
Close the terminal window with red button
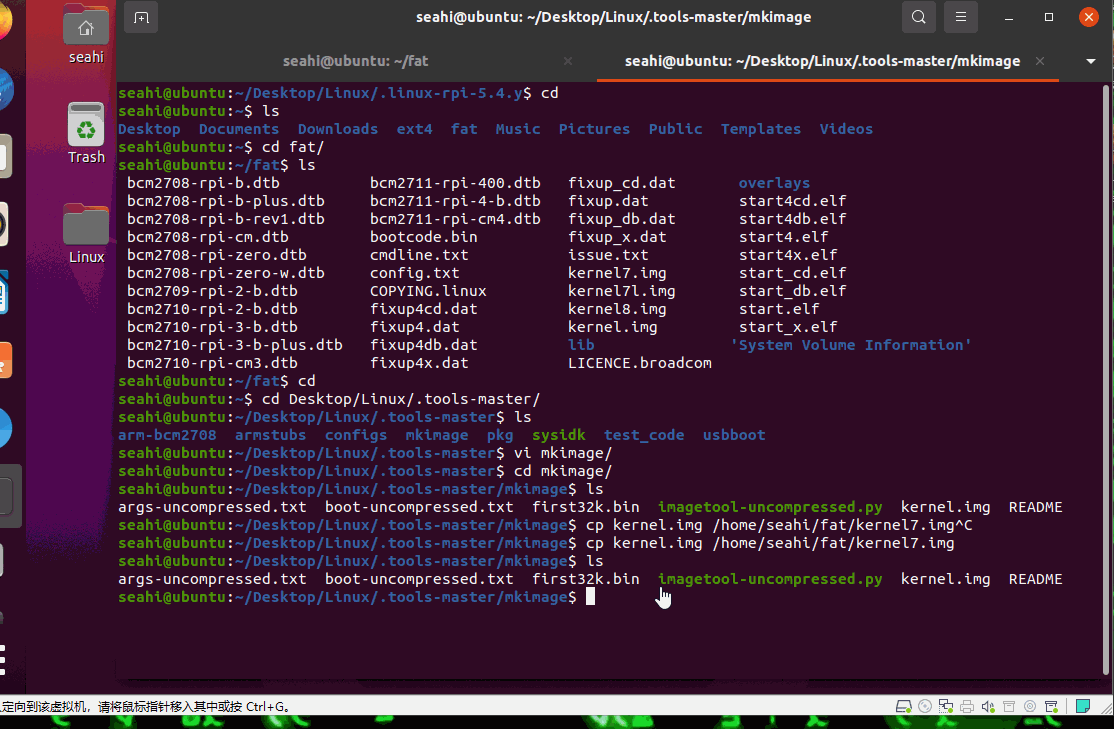point(1088,17)
